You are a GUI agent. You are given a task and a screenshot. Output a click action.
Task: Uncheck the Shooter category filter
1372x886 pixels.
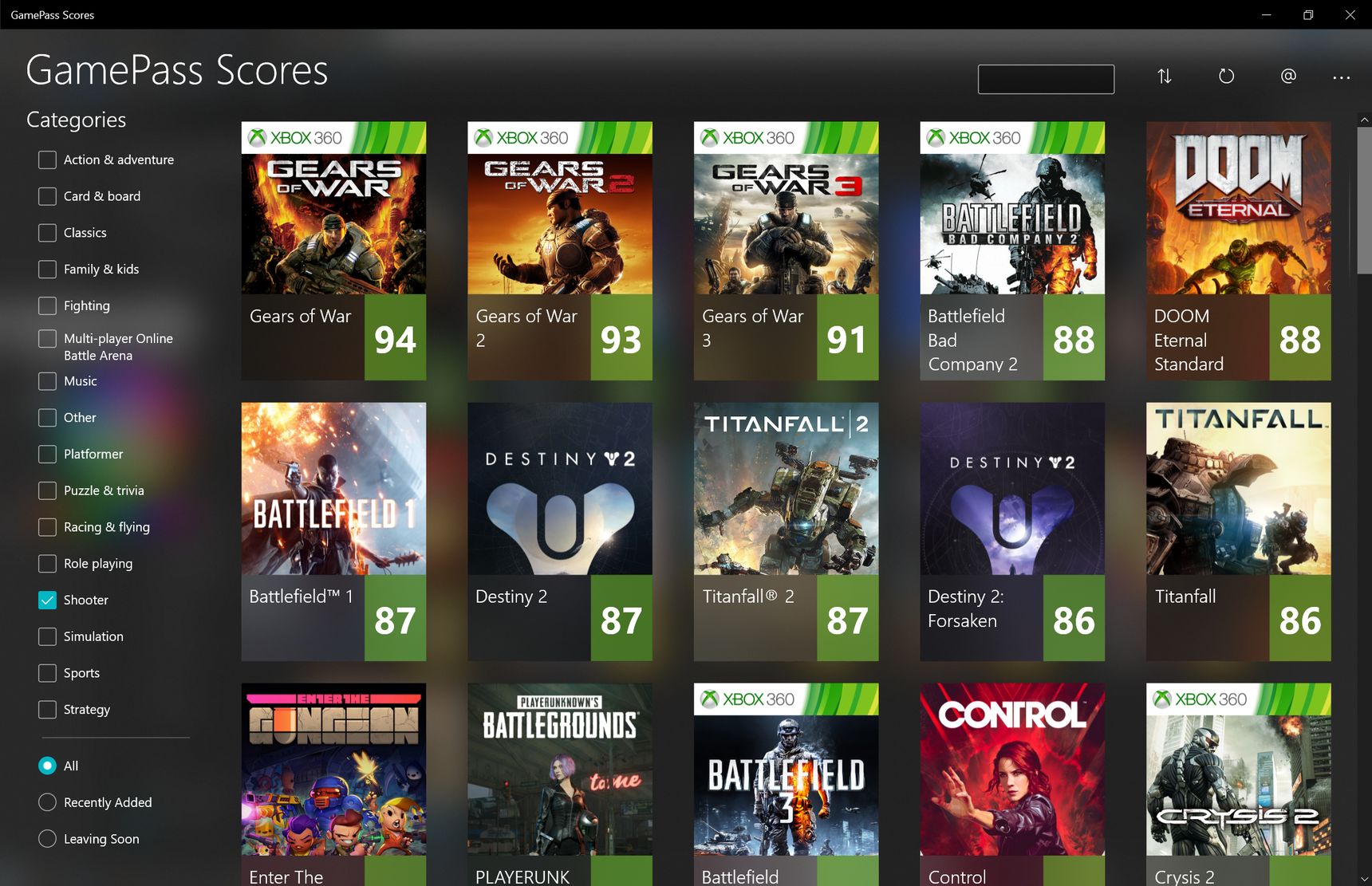pos(48,601)
